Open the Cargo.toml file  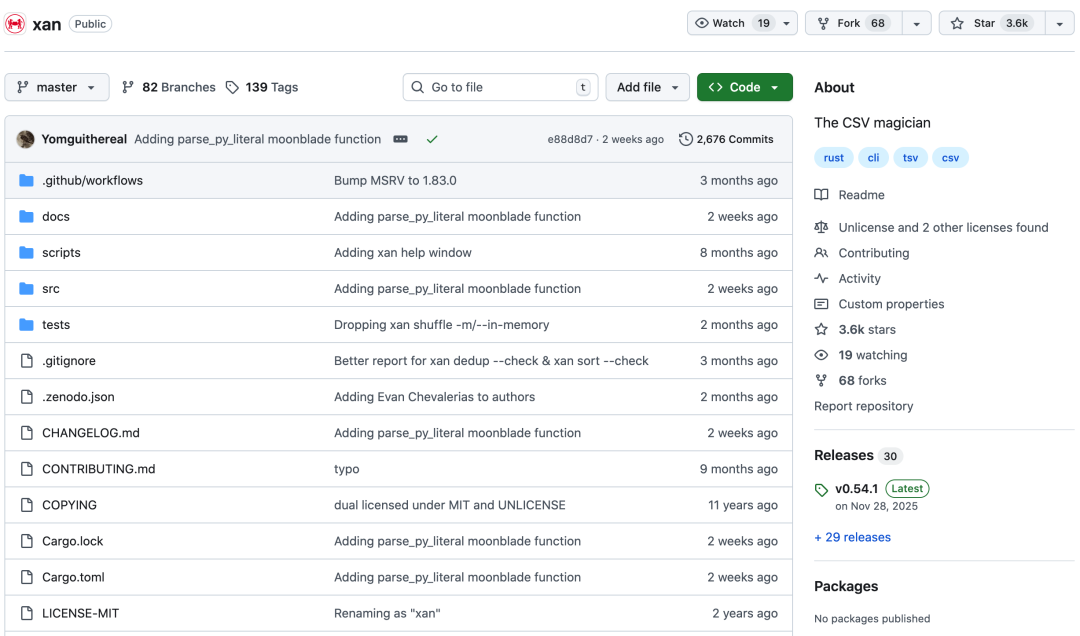73,577
